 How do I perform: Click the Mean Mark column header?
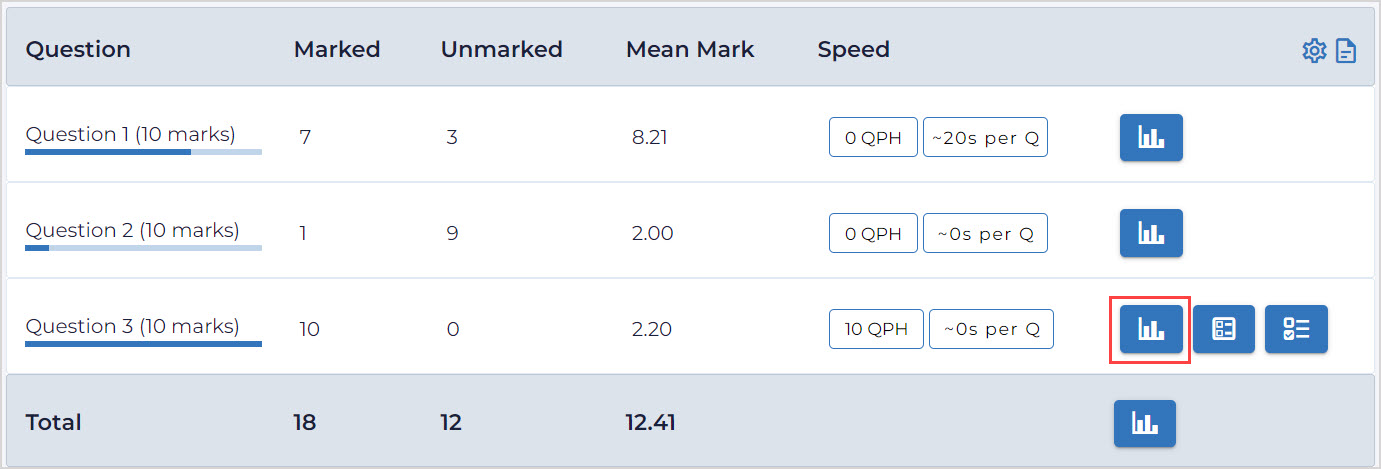click(690, 49)
